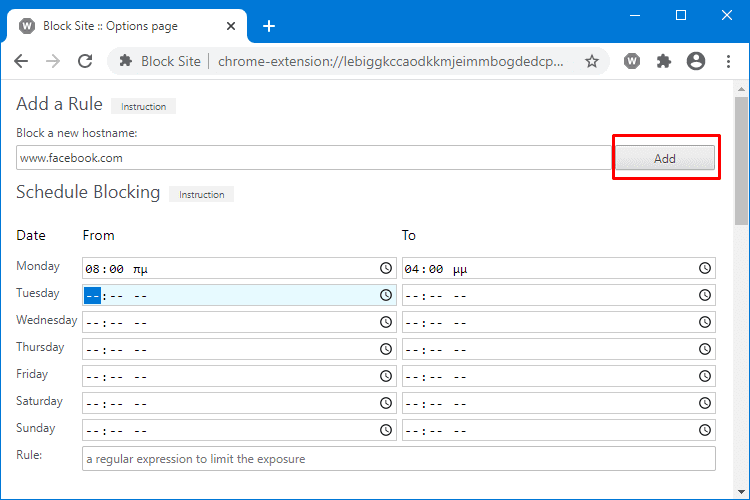The height and width of the screenshot is (500, 750).
Task: Open the Chrome profile avatar
Action: pyautogui.click(x=696, y=61)
